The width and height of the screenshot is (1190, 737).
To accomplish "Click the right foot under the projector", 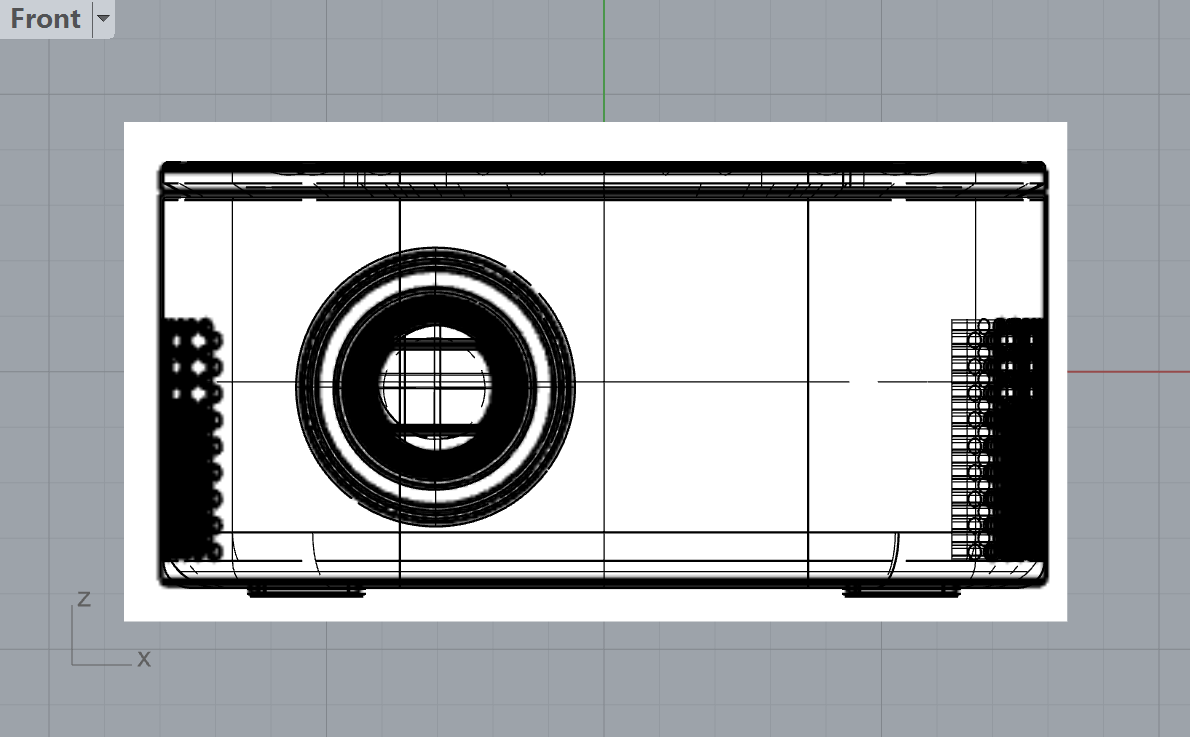I will click(x=902, y=592).
